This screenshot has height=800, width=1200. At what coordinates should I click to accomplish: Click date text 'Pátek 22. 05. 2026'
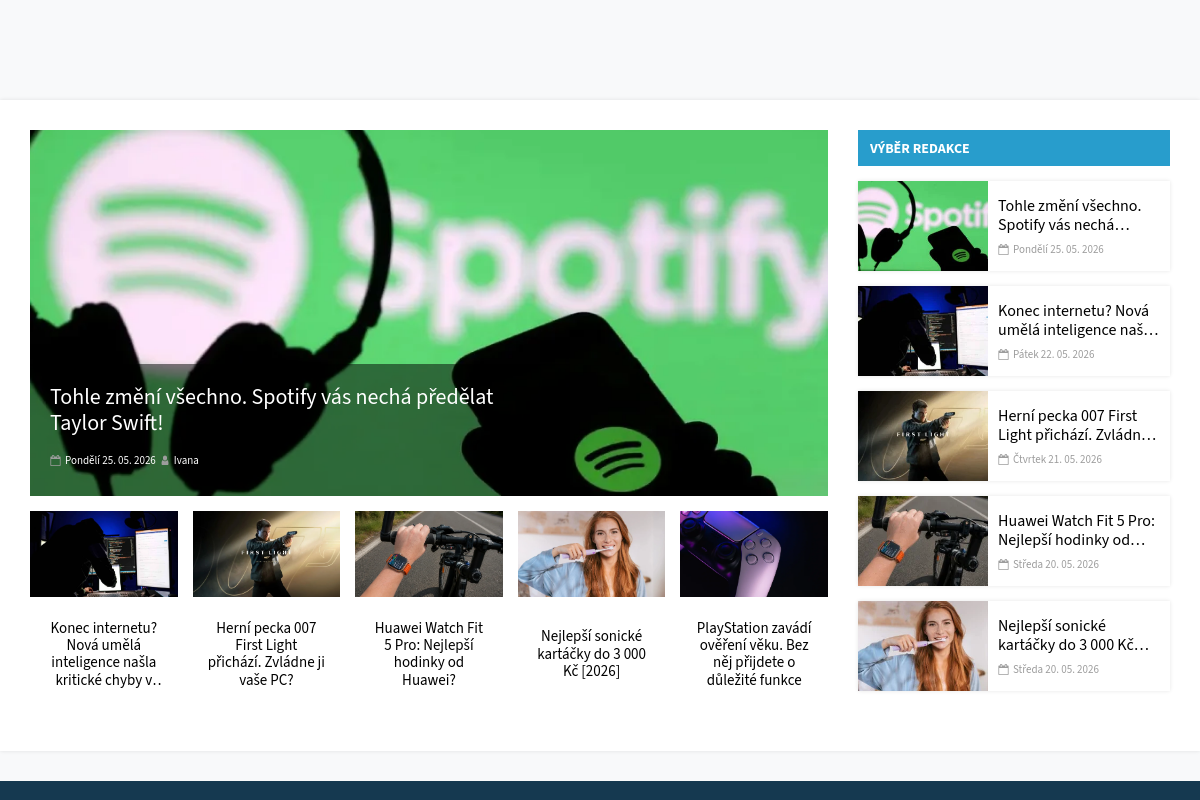1054,355
